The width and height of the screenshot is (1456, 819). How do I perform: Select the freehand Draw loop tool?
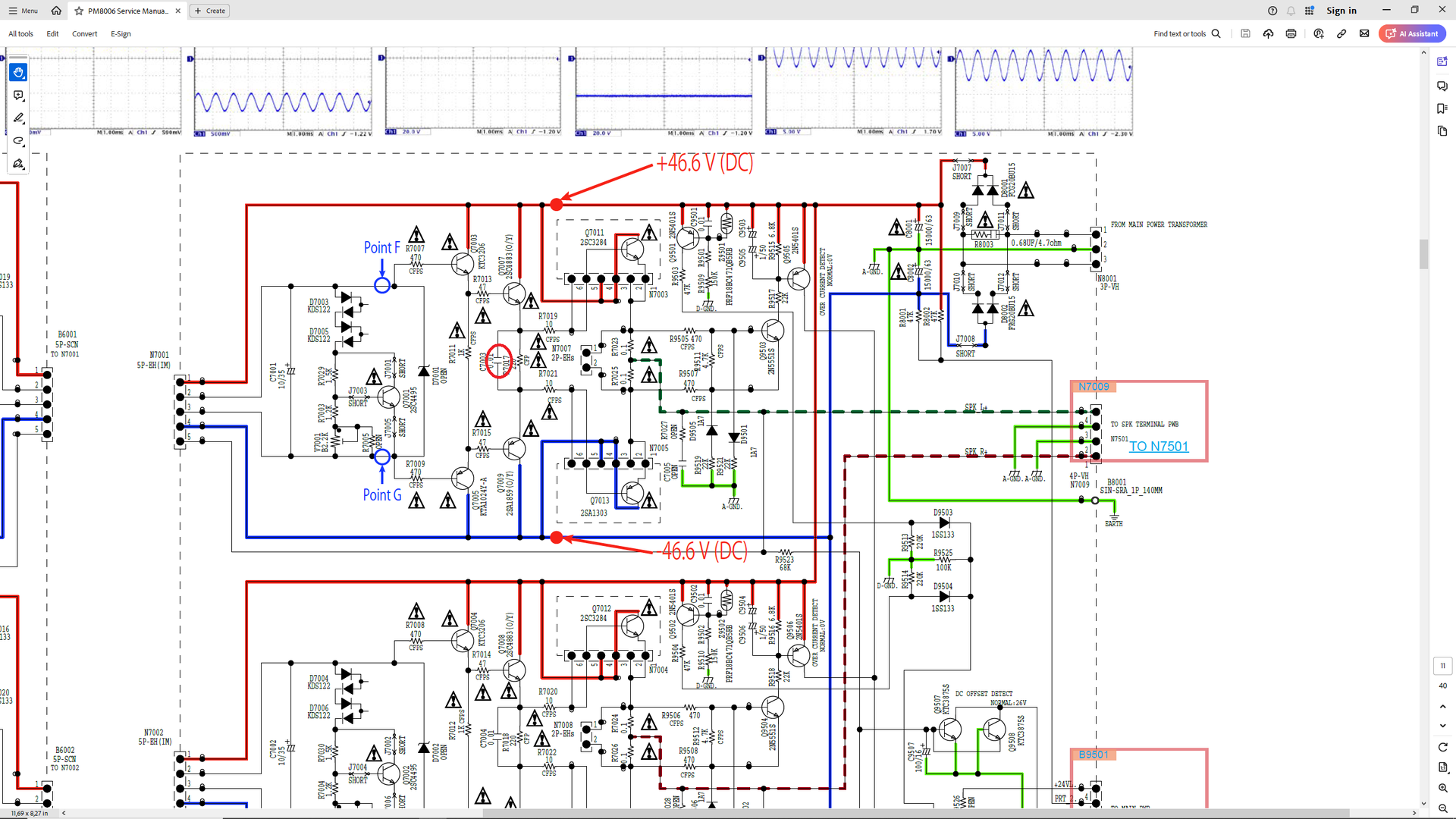coord(18,141)
